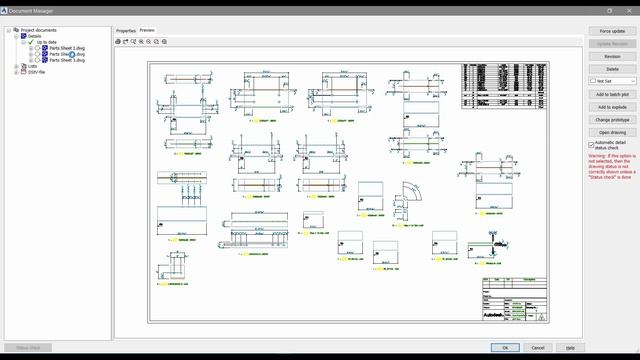Click the Cancel button
The image size is (640, 360).
[x=538, y=347]
